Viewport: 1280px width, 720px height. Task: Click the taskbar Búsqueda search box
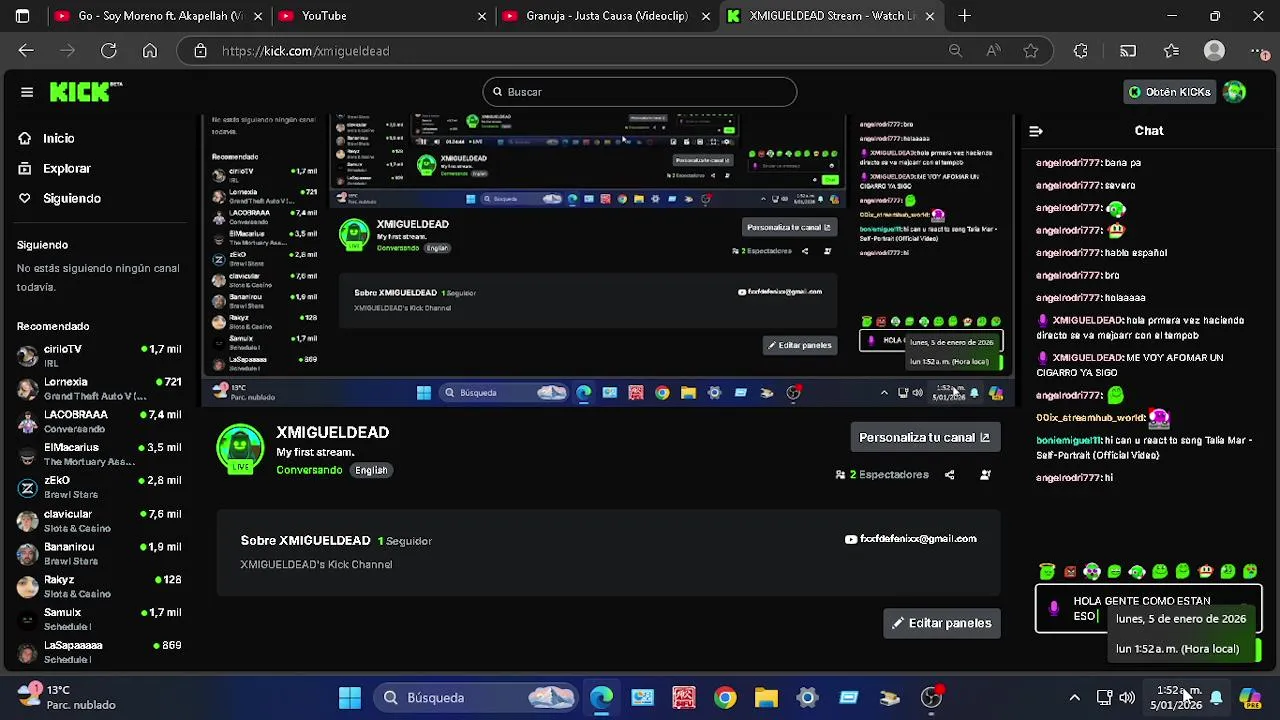tap(477, 698)
